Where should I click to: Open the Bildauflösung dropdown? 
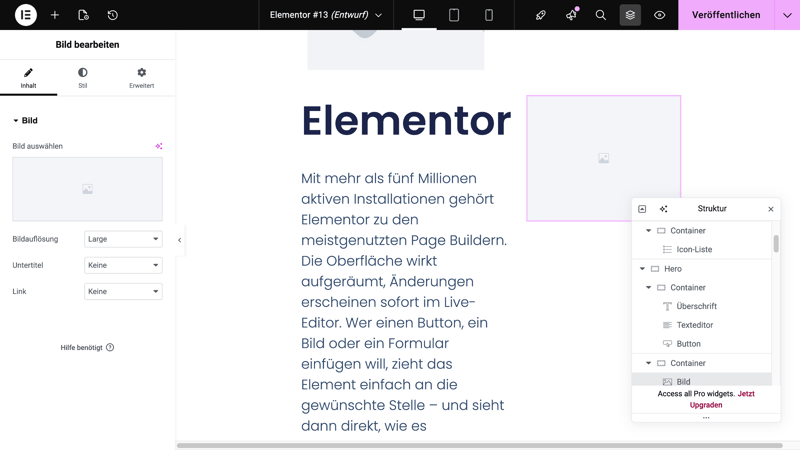[x=123, y=239]
